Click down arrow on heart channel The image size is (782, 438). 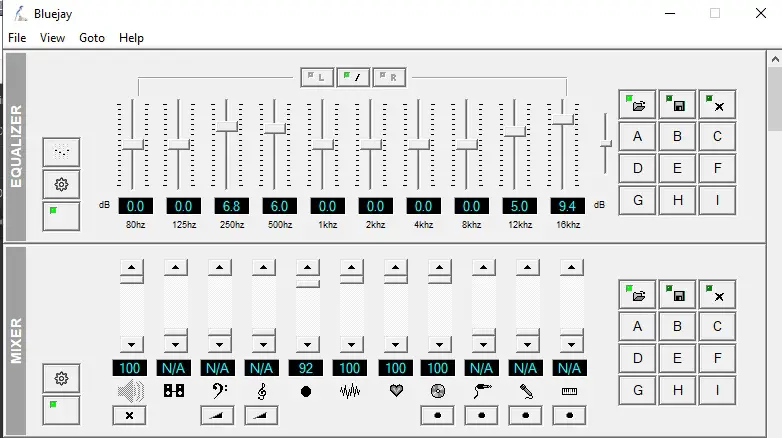[395, 344]
